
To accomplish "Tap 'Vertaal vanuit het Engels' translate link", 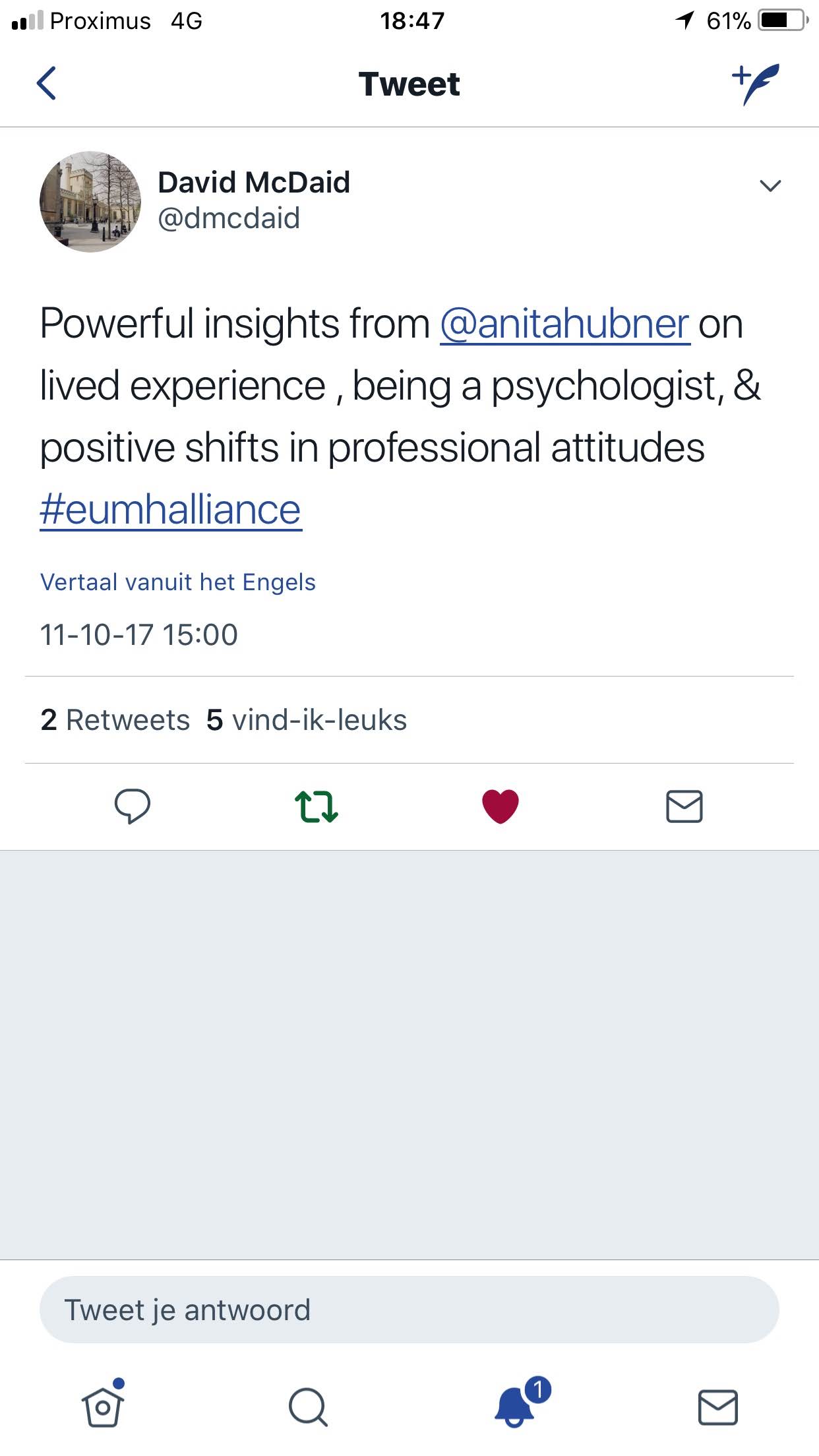I will (x=178, y=582).
